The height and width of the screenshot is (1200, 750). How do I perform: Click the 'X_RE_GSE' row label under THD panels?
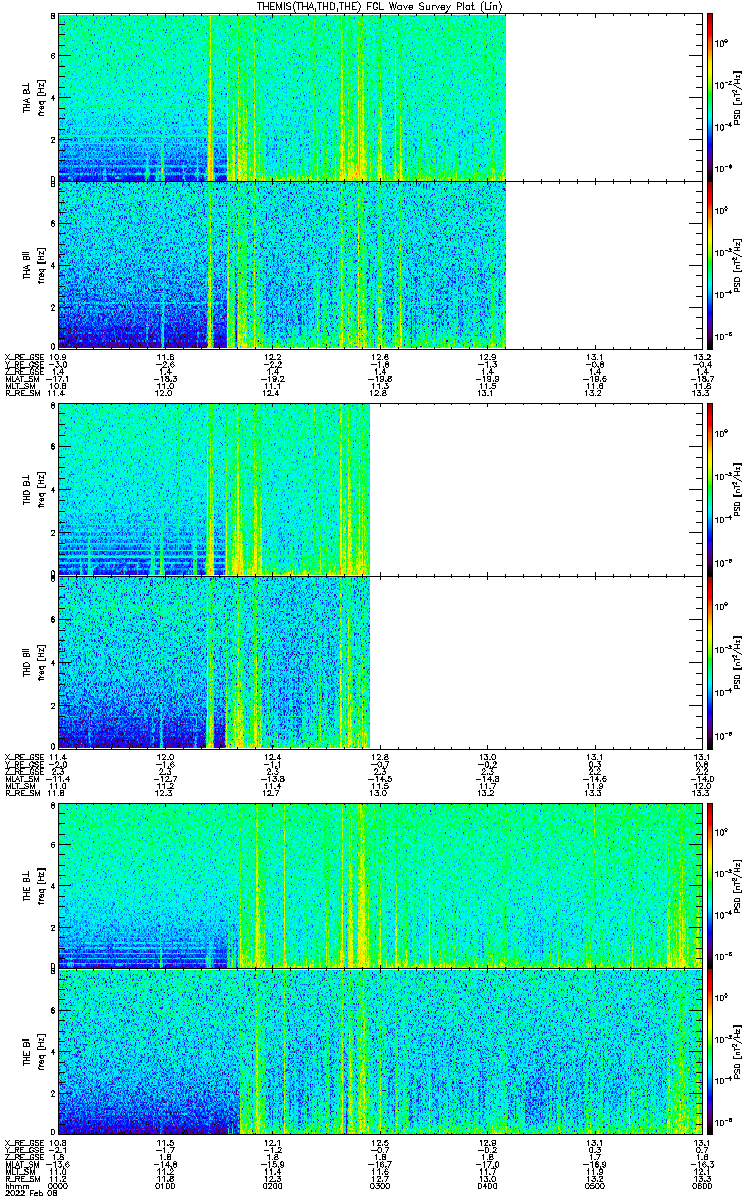click(x=22, y=756)
